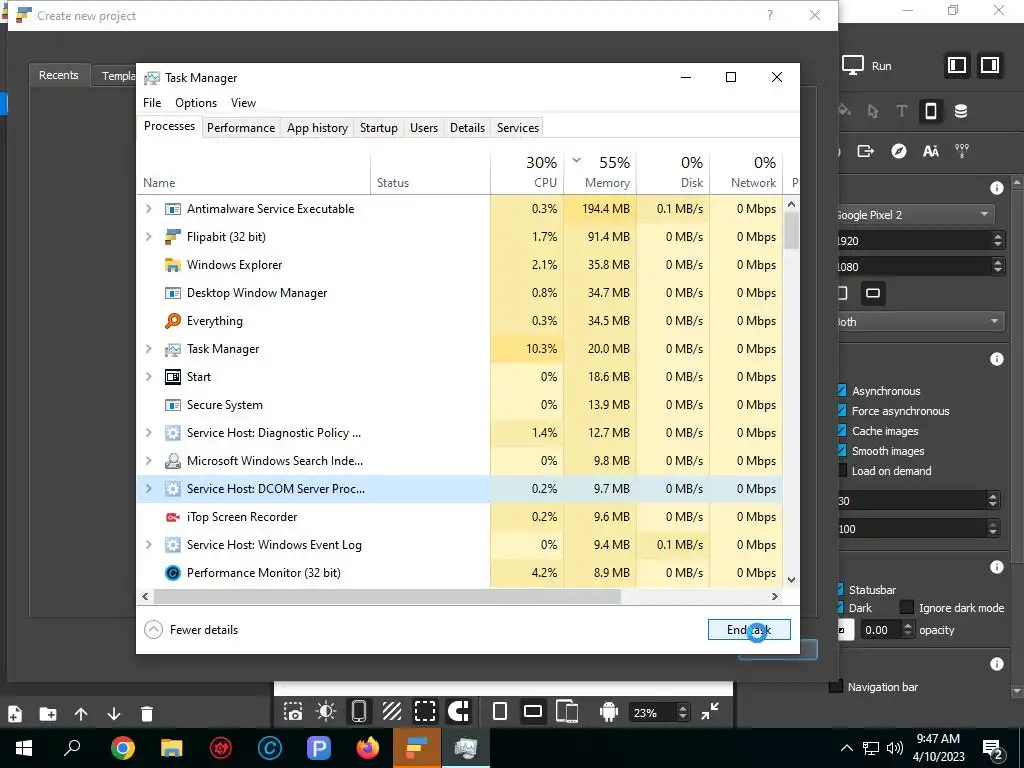
Task: Expand the Task Manager process row
Action: (x=148, y=349)
